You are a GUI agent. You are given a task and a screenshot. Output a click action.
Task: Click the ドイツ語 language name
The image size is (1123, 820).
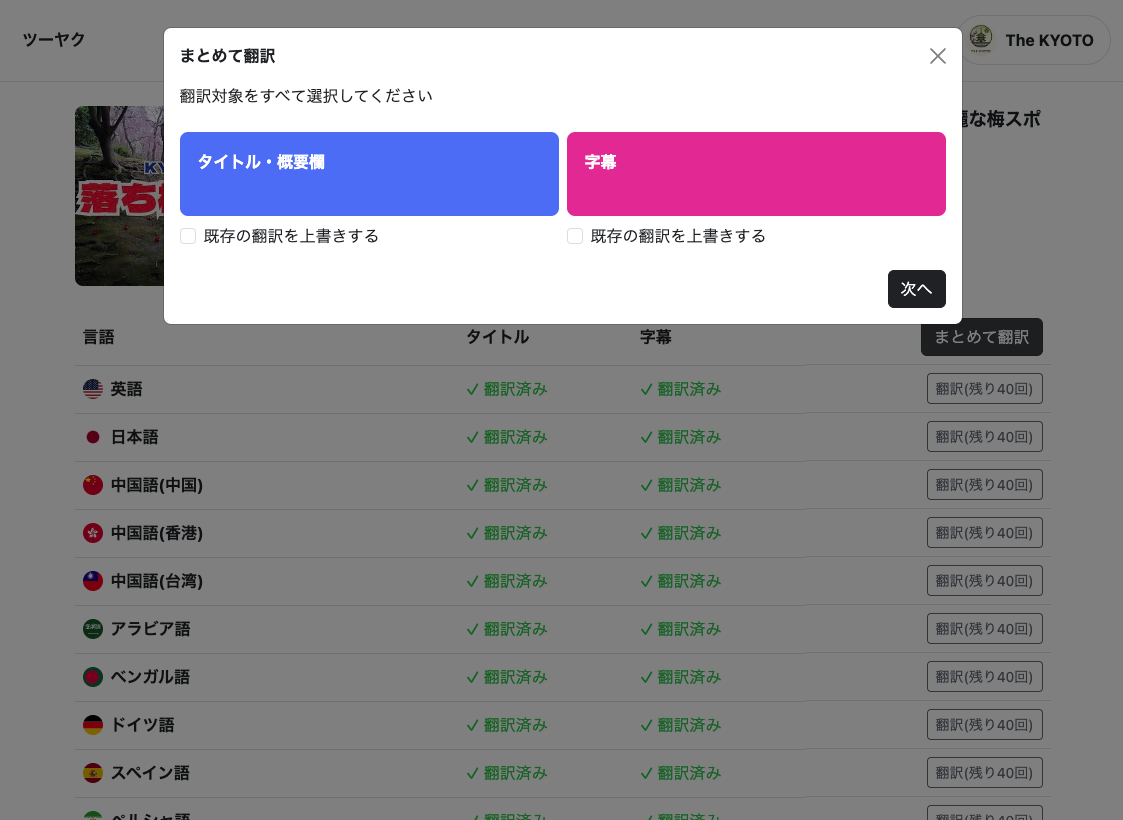click(143, 725)
